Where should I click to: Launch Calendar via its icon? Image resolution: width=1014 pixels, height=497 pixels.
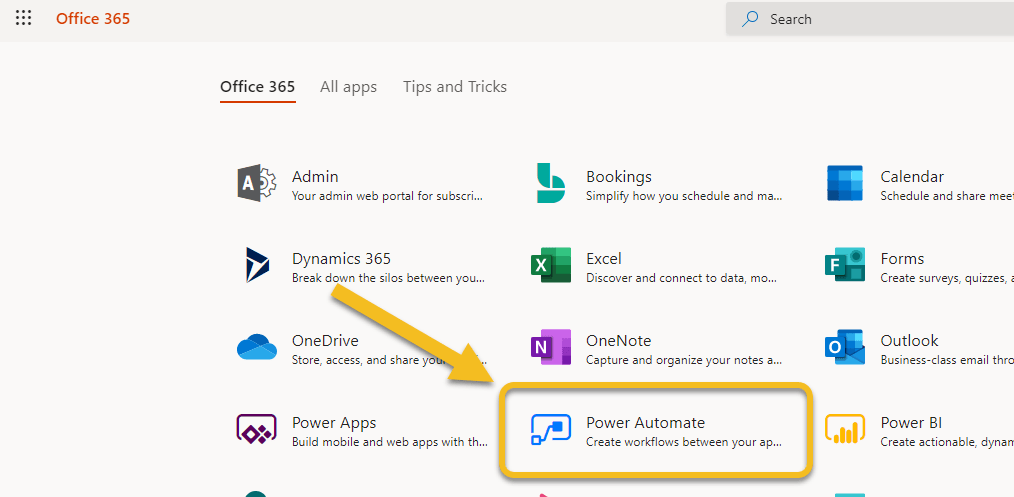[845, 183]
